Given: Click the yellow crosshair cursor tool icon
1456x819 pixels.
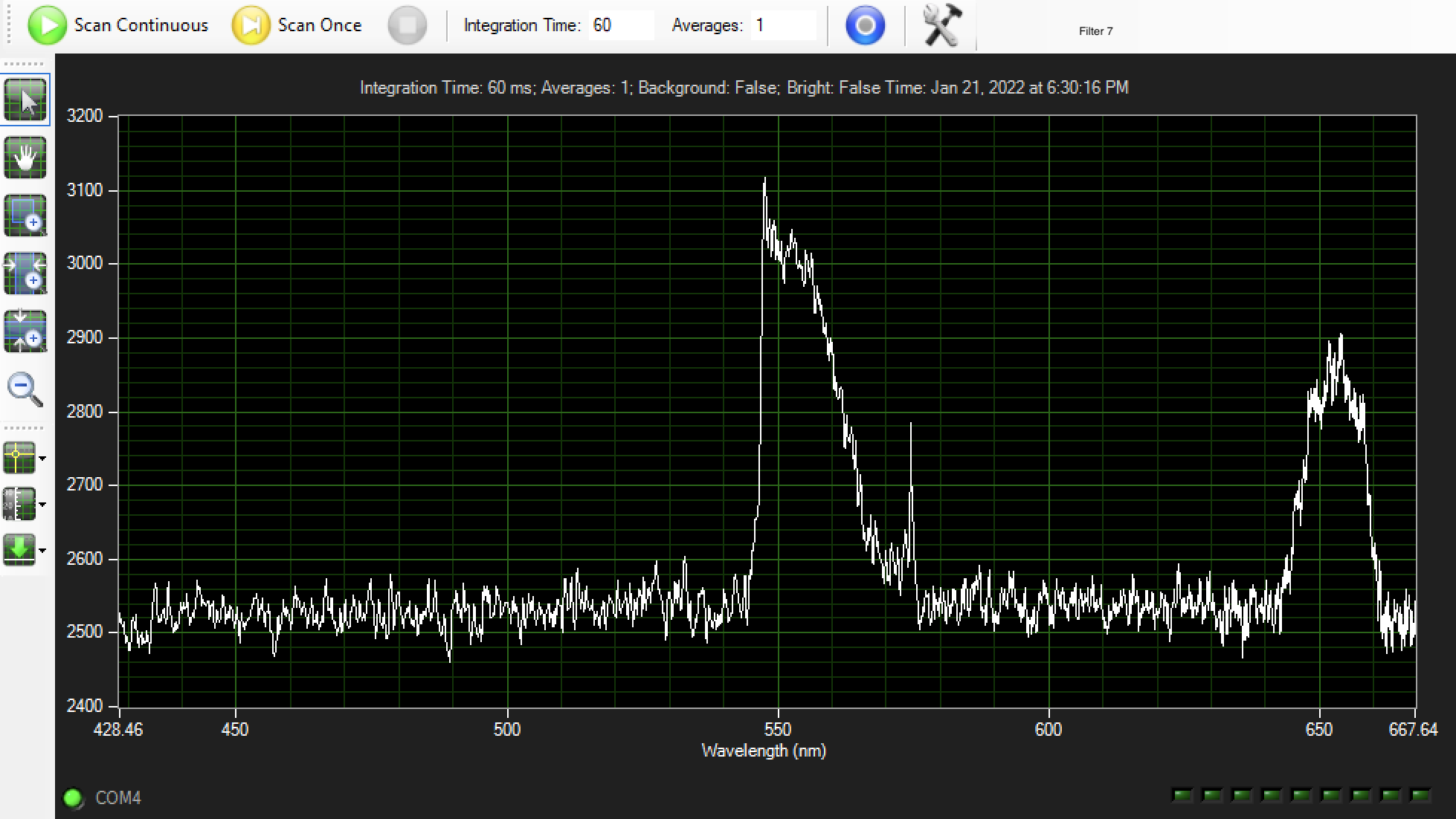Looking at the screenshot, I should point(19,458).
